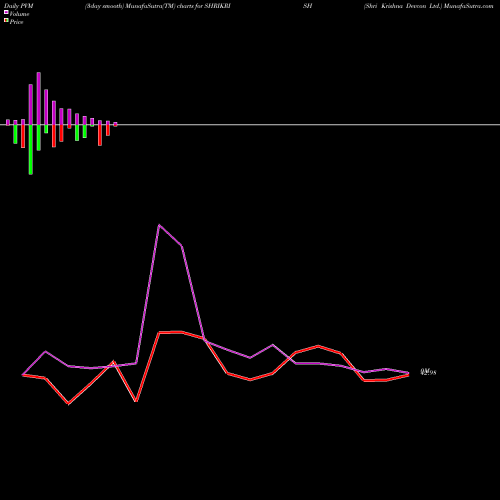Screen dimensions: 500x500
Task: Click the 'SH' text in header
Action: coord(307,6)
